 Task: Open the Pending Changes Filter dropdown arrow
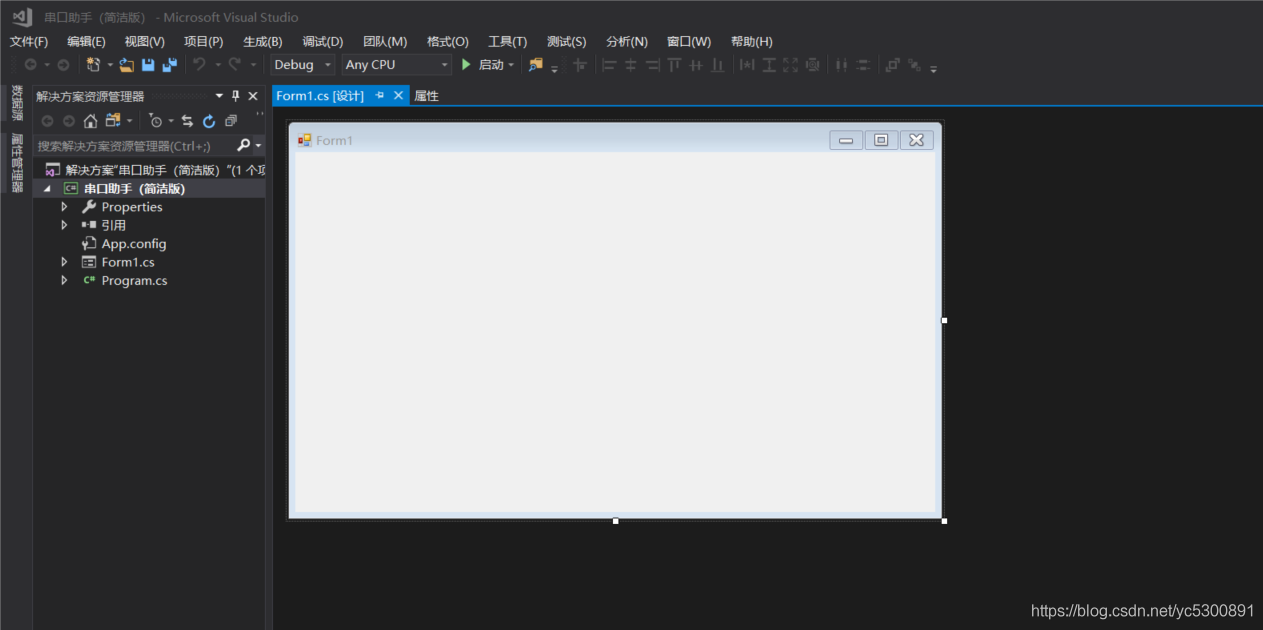tap(171, 121)
